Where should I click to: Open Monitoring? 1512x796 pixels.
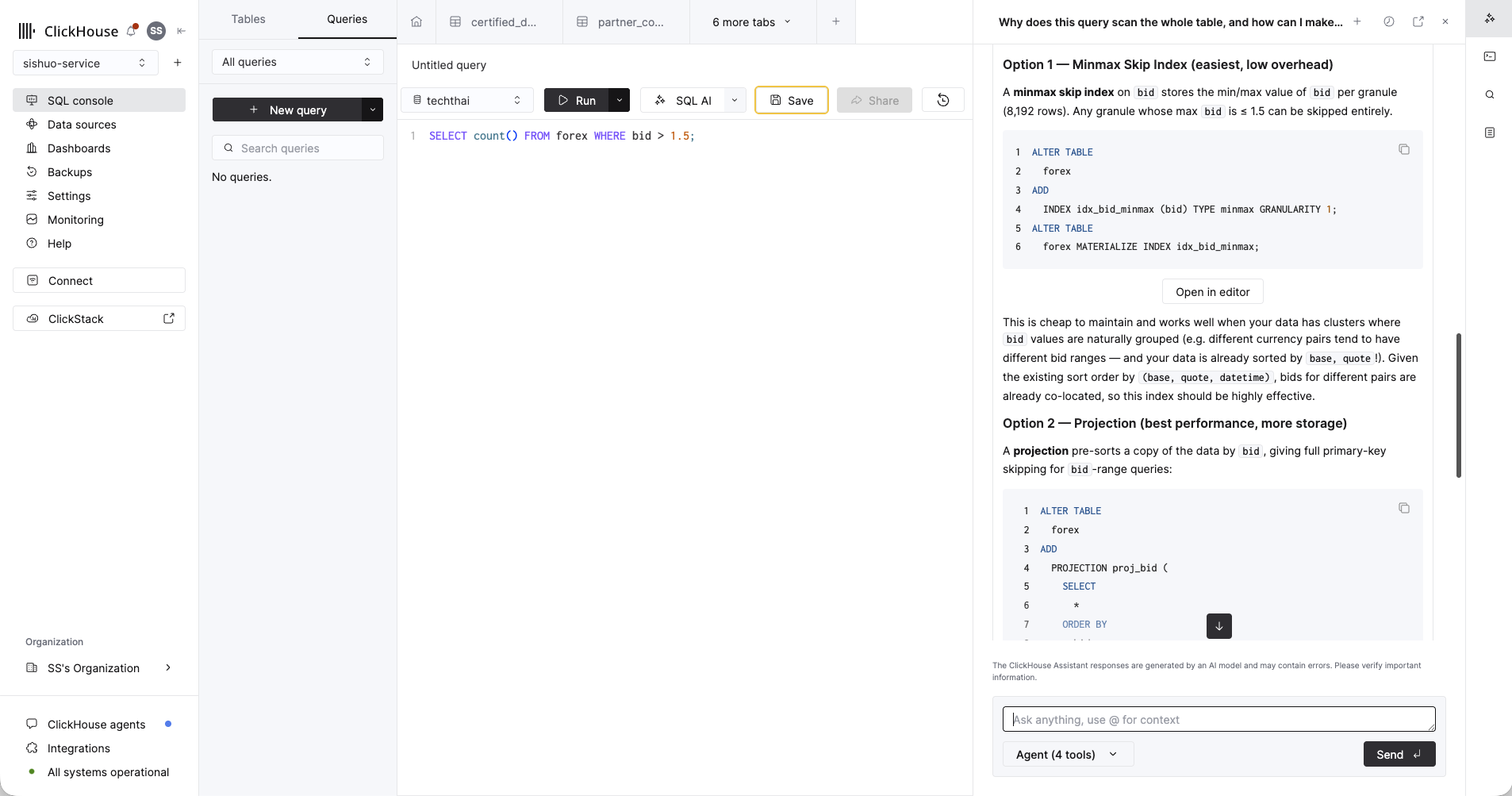point(99,219)
